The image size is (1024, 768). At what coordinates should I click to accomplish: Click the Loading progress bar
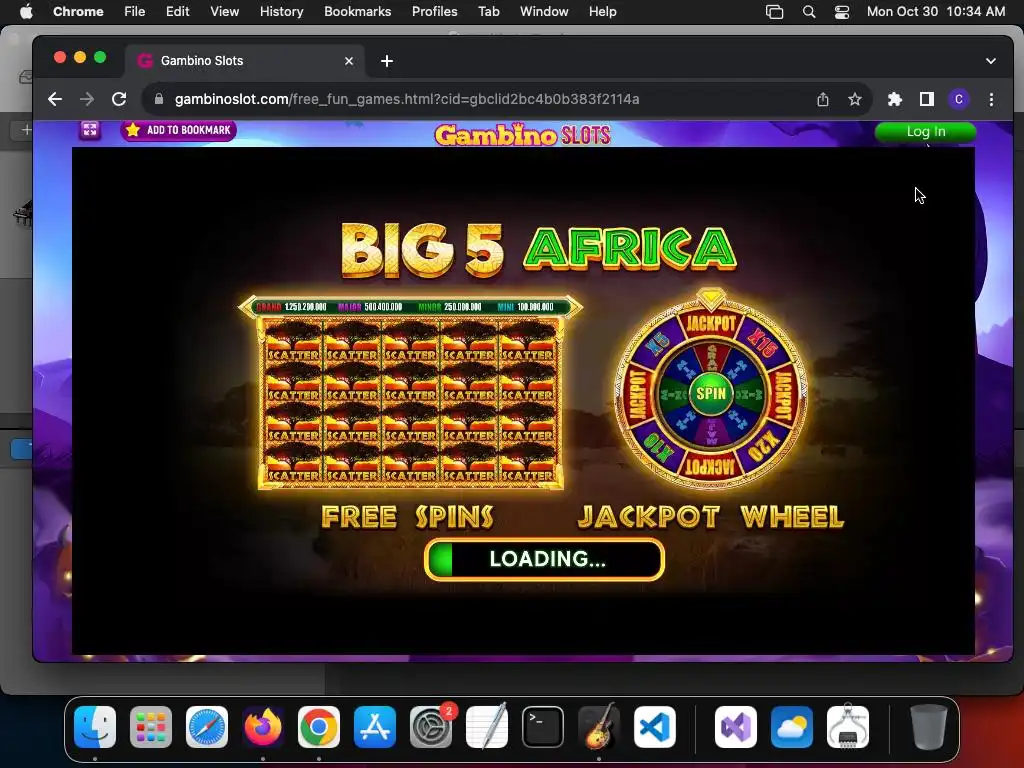pos(544,559)
